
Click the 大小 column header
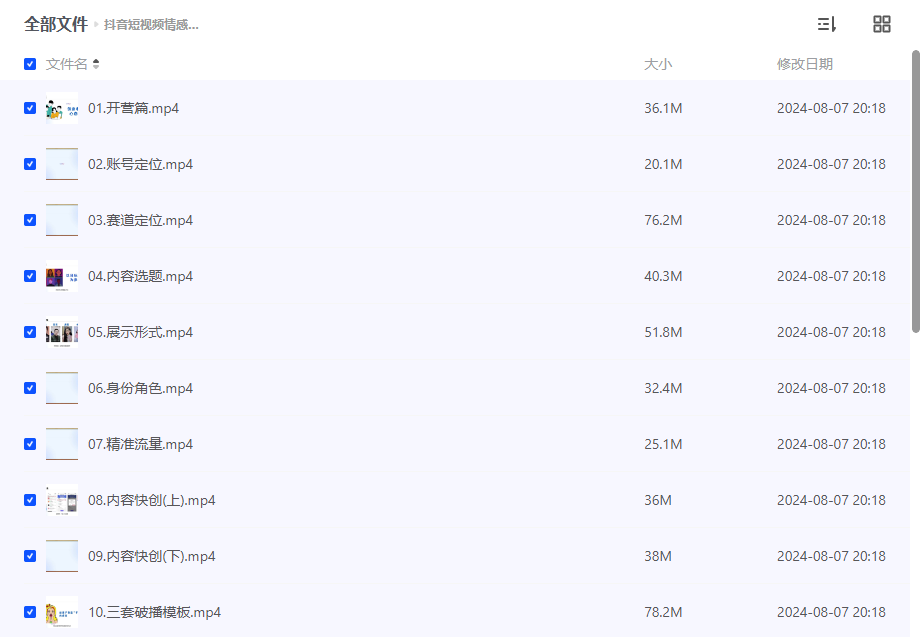pyautogui.click(x=657, y=64)
